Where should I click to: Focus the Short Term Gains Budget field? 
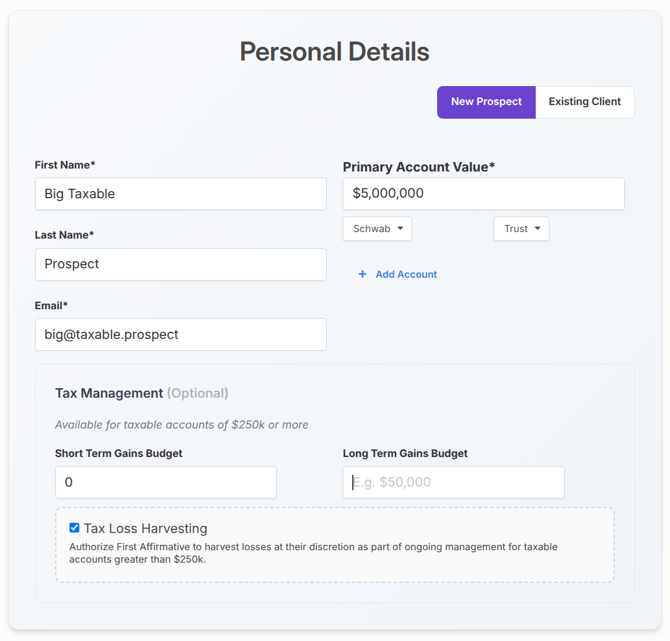pyautogui.click(x=165, y=482)
